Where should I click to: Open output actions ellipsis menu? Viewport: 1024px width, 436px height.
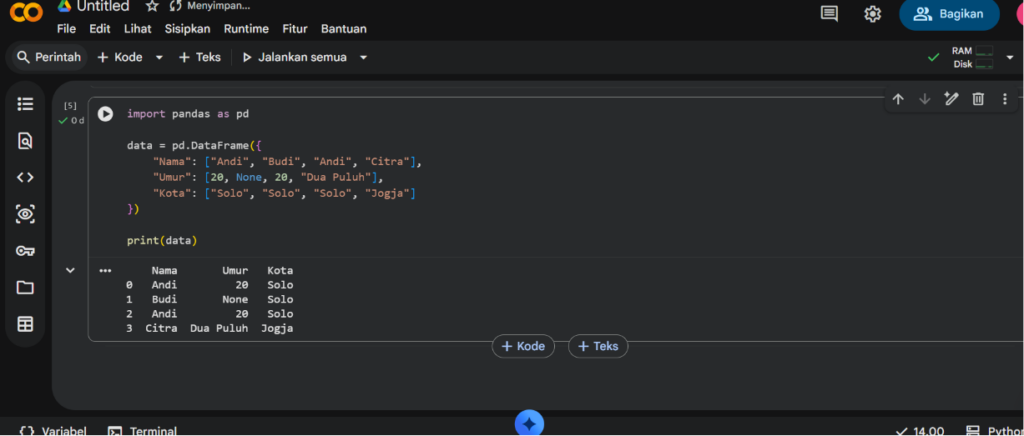(x=105, y=270)
